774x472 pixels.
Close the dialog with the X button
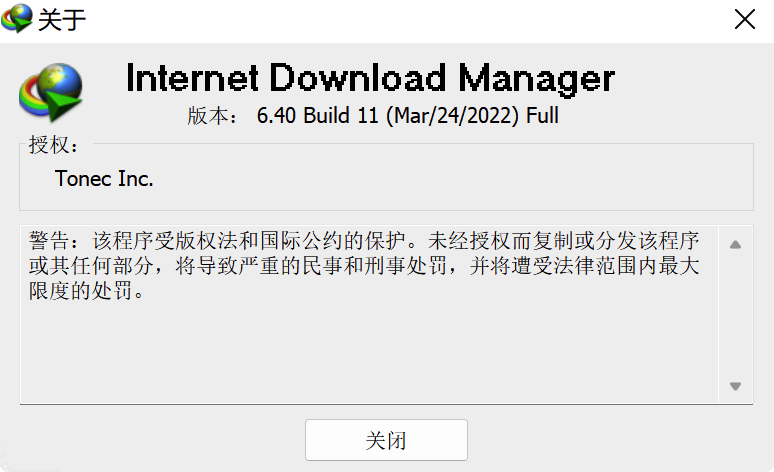click(x=744, y=20)
